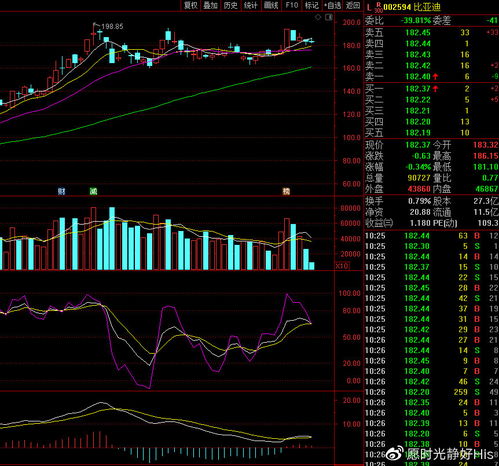
Task: Click the 委差 label
Action: point(442,21)
